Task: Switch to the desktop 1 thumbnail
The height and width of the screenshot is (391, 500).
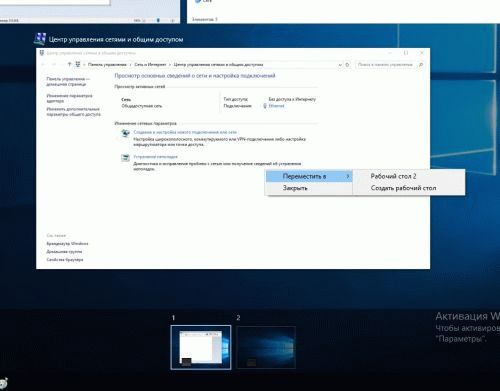Action: (201, 347)
